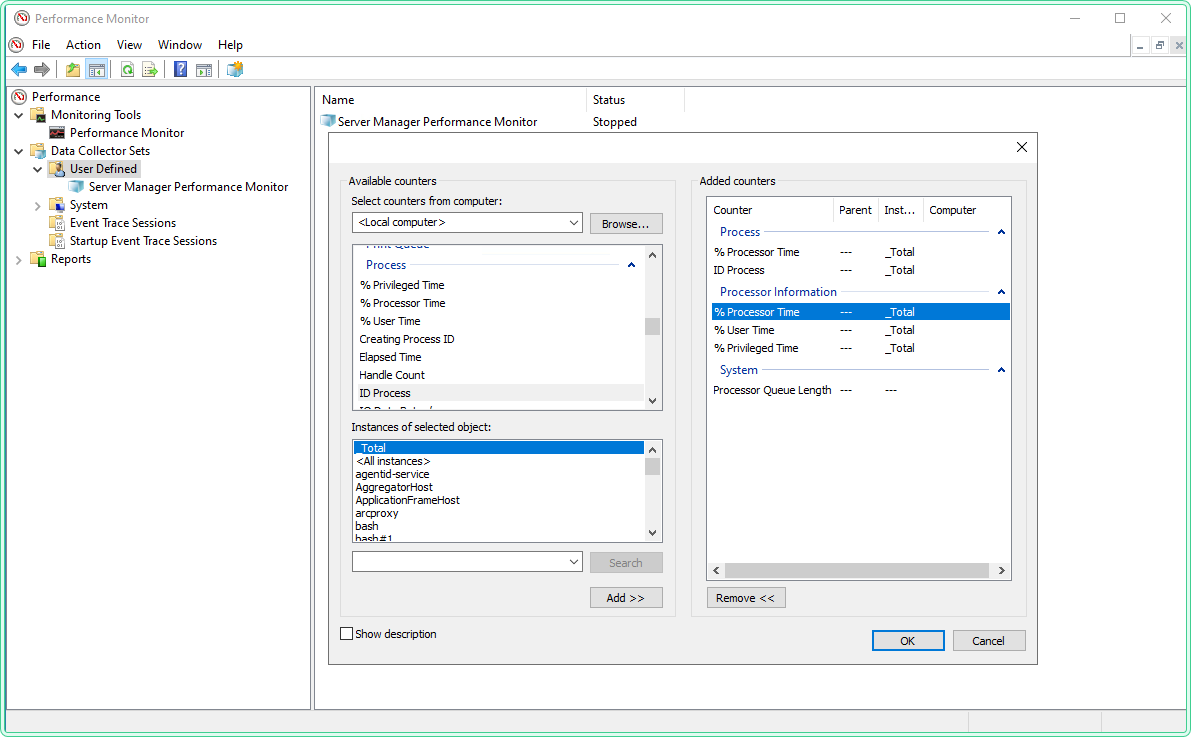This screenshot has width=1191, height=737.
Task: Collapse the Data Collector Sets tree node
Action: [x=19, y=151]
